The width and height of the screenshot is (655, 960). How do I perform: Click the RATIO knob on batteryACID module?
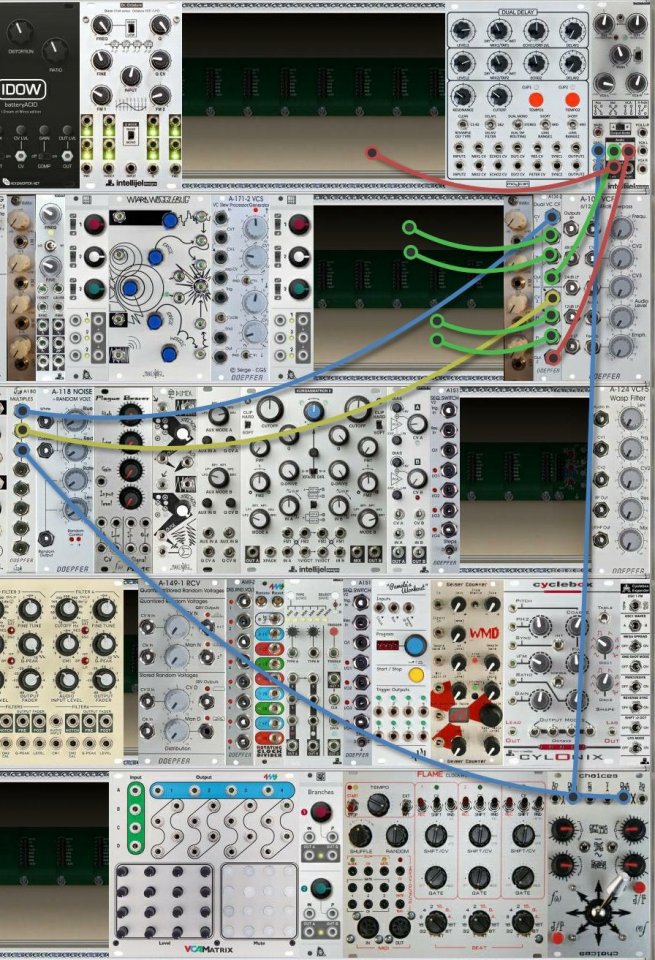click(x=56, y=50)
